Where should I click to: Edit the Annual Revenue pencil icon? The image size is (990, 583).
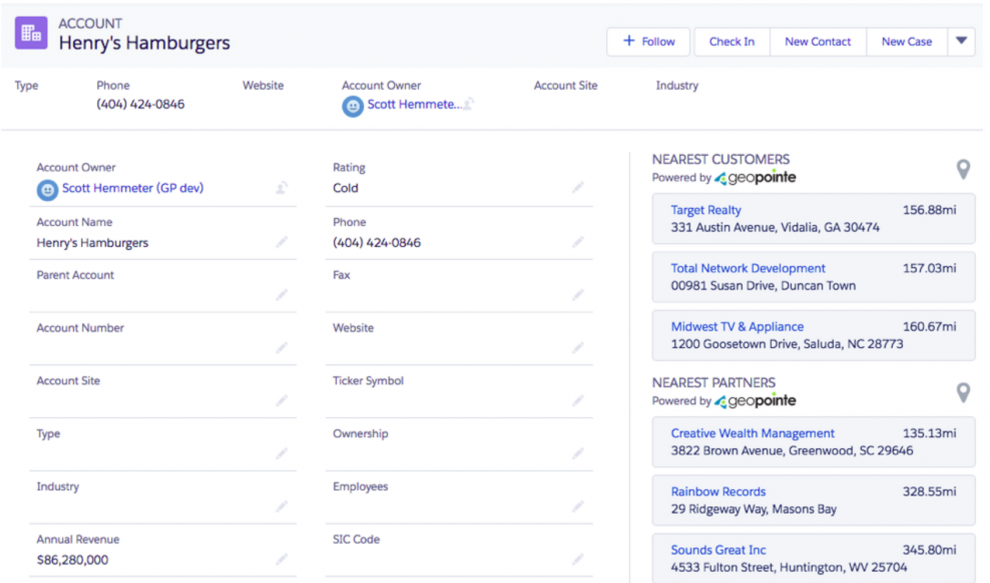tap(282, 559)
